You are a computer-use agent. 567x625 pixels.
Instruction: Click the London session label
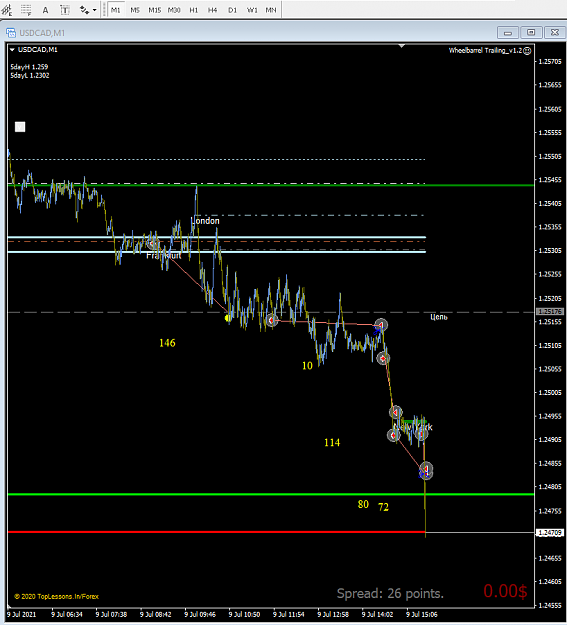coord(206,221)
